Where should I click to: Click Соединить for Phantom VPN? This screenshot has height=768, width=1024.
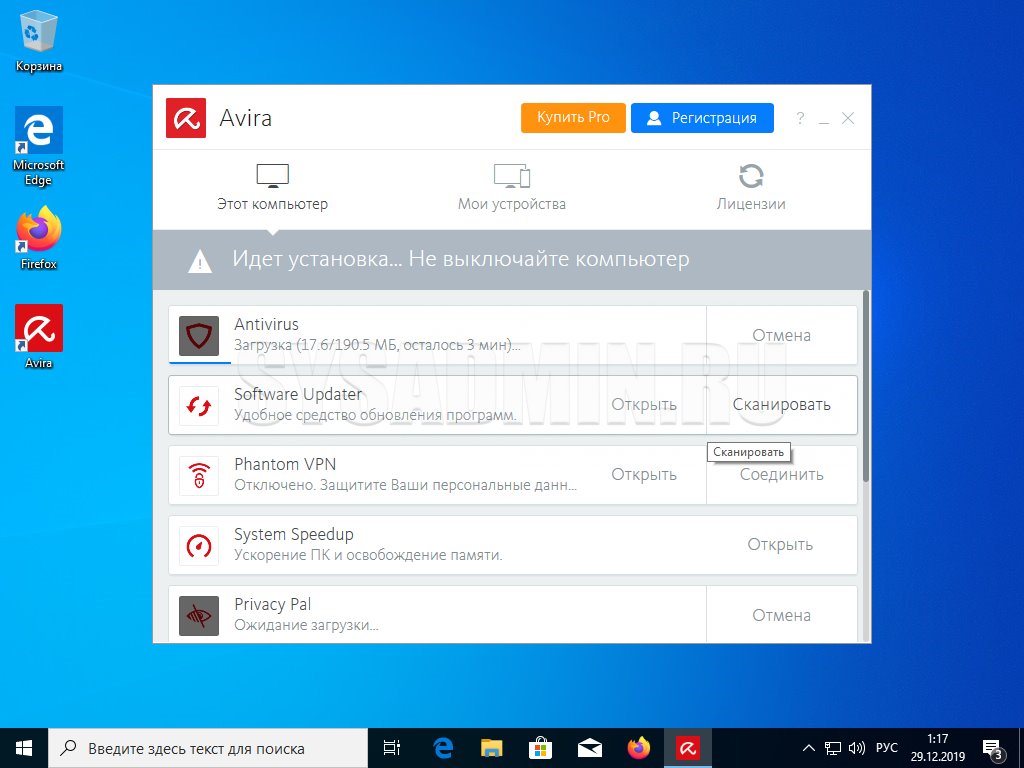[x=781, y=475]
